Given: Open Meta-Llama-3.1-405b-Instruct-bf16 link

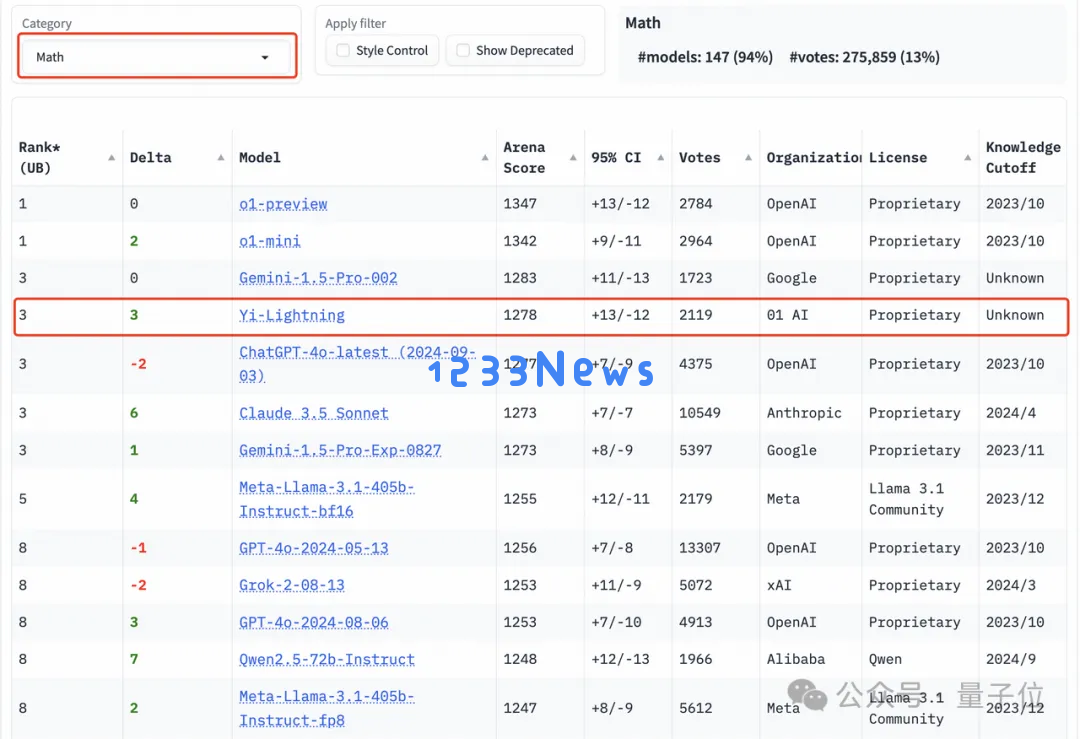Looking at the screenshot, I should [326, 499].
